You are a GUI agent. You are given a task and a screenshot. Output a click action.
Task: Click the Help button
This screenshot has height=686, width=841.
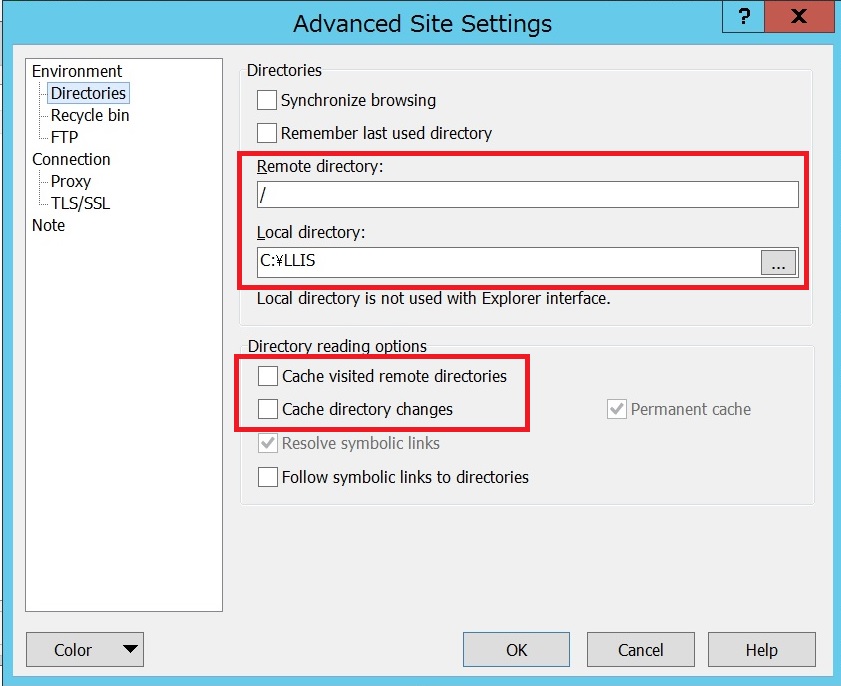point(762,650)
